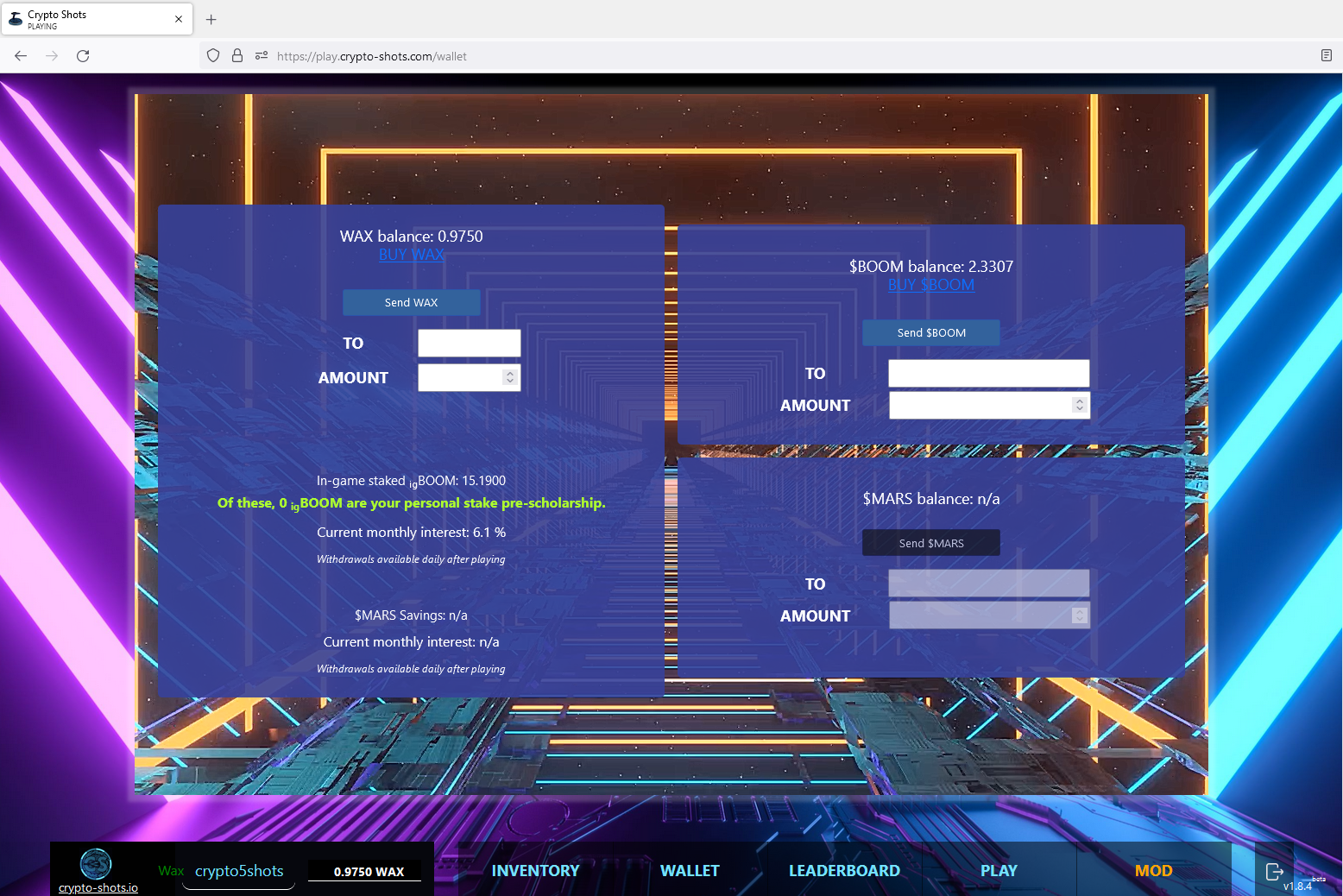The height and width of the screenshot is (896, 1343).
Task: Click the Crypto Shots round logo
Action: [x=96, y=863]
